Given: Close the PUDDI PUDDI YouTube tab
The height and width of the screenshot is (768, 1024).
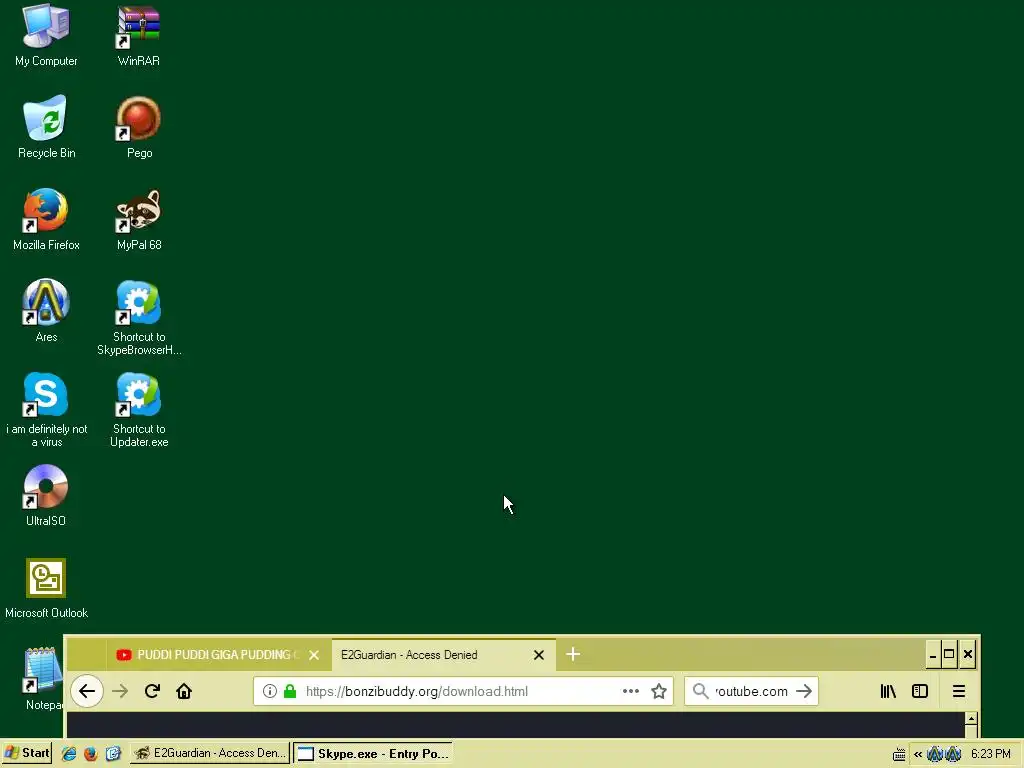Looking at the screenshot, I should (x=314, y=655).
